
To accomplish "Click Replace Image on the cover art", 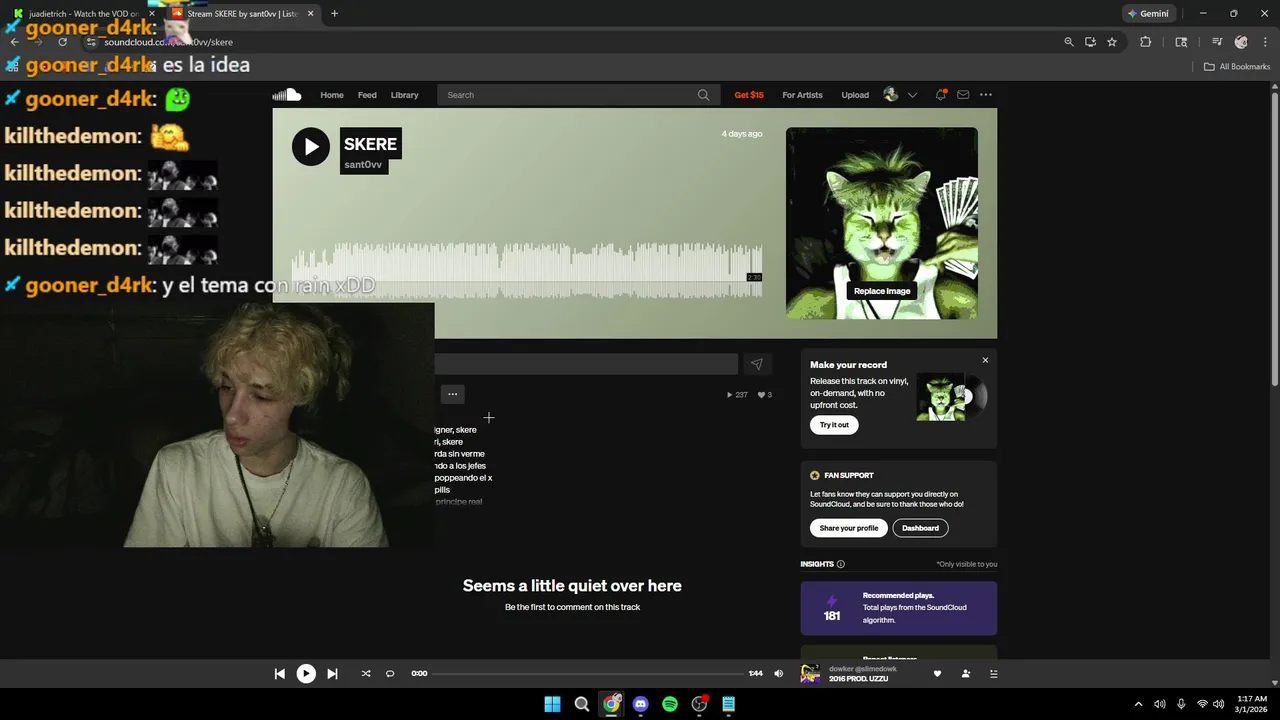I will click(882, 291).
